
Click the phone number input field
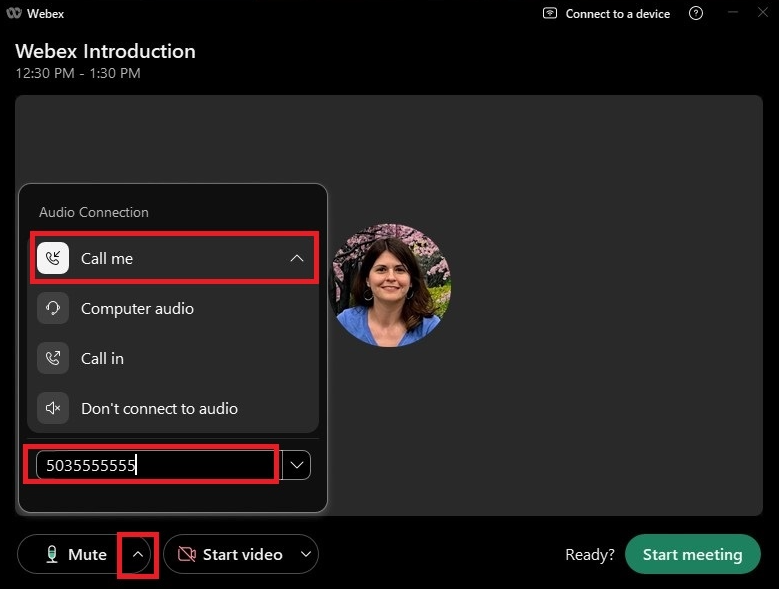[x=155, y=465]
